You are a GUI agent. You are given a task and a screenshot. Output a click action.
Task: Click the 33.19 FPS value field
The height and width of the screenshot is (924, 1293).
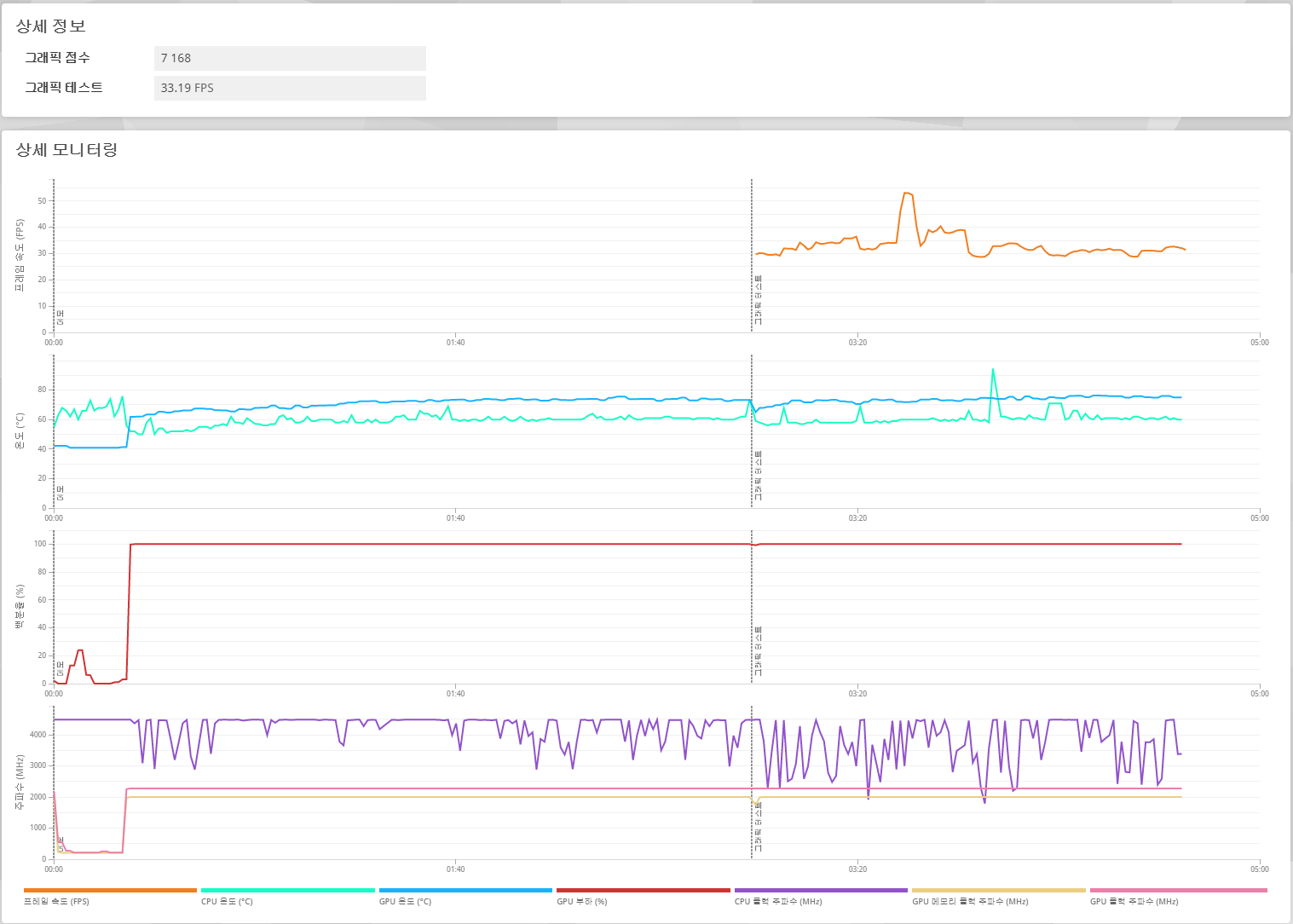click(x=290, y=88)
